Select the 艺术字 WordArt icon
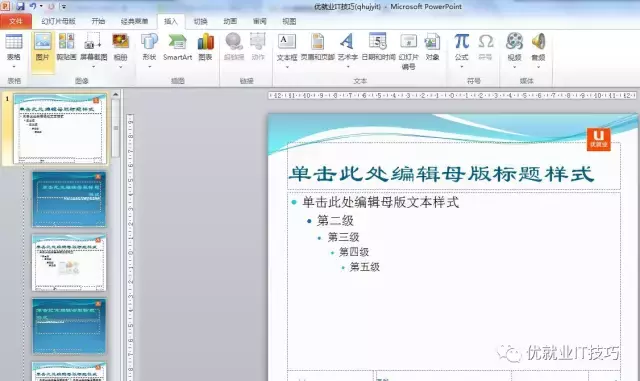Viewport: 640px width, 381px height. pos(347,42)
